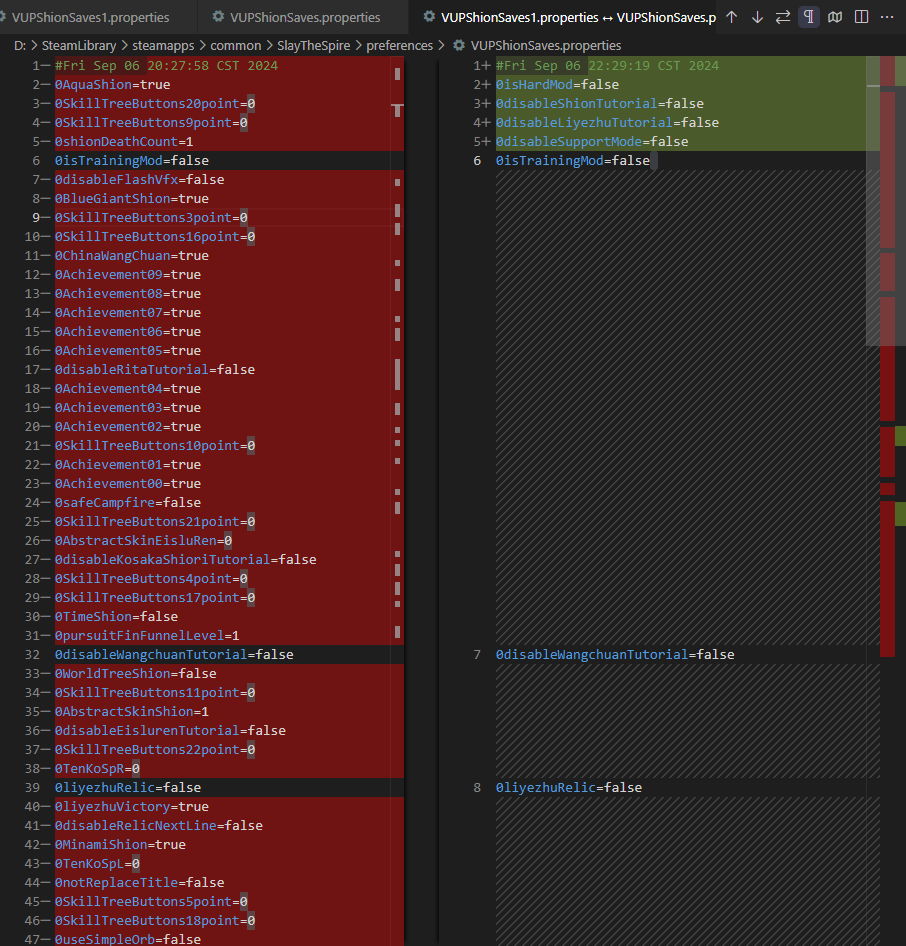Click line number 9 in original gutter
906x946 pixels.
(x=36, y=218)
